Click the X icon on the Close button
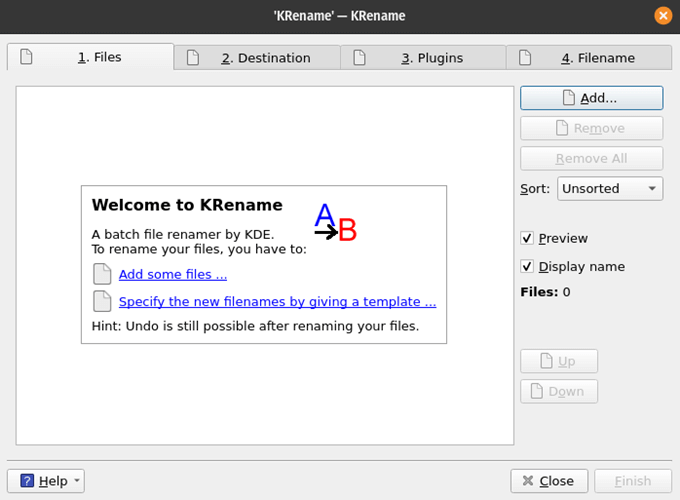The width and height of the screenshot is (680, 500). (x=528, y=480)
